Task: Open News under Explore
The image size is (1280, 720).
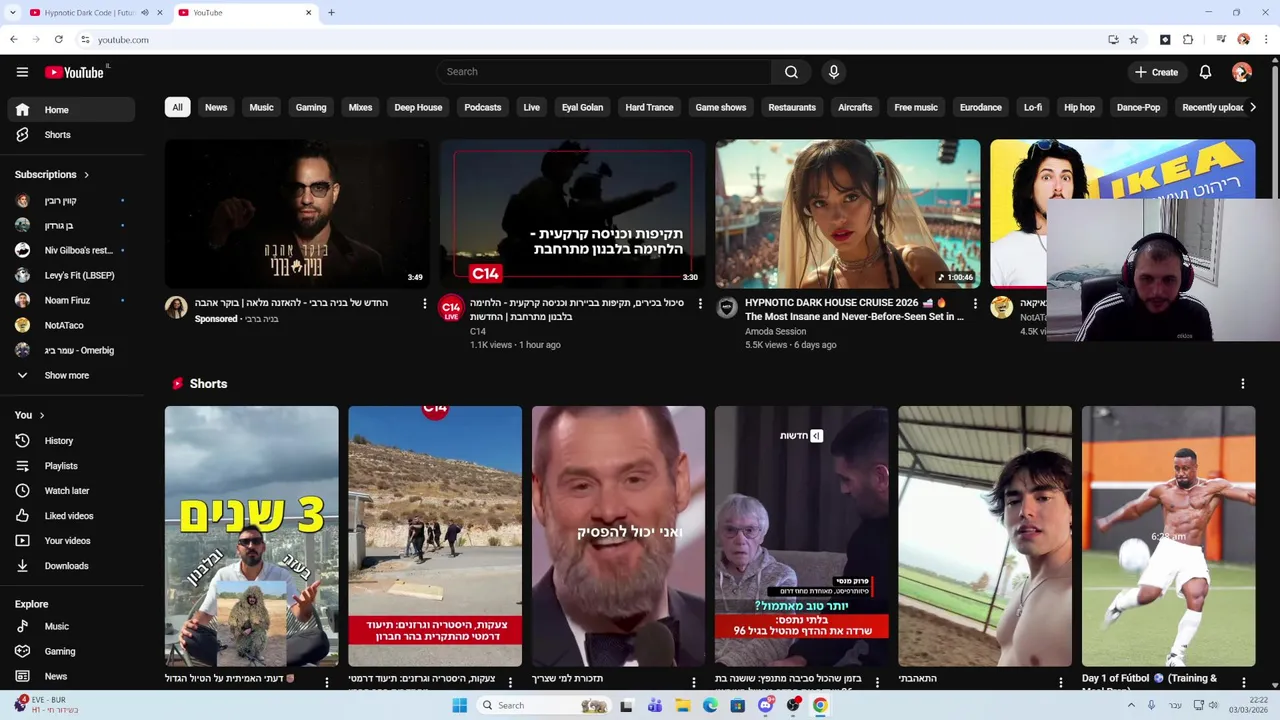Action: pyautogui.click(x=70, y=677)
